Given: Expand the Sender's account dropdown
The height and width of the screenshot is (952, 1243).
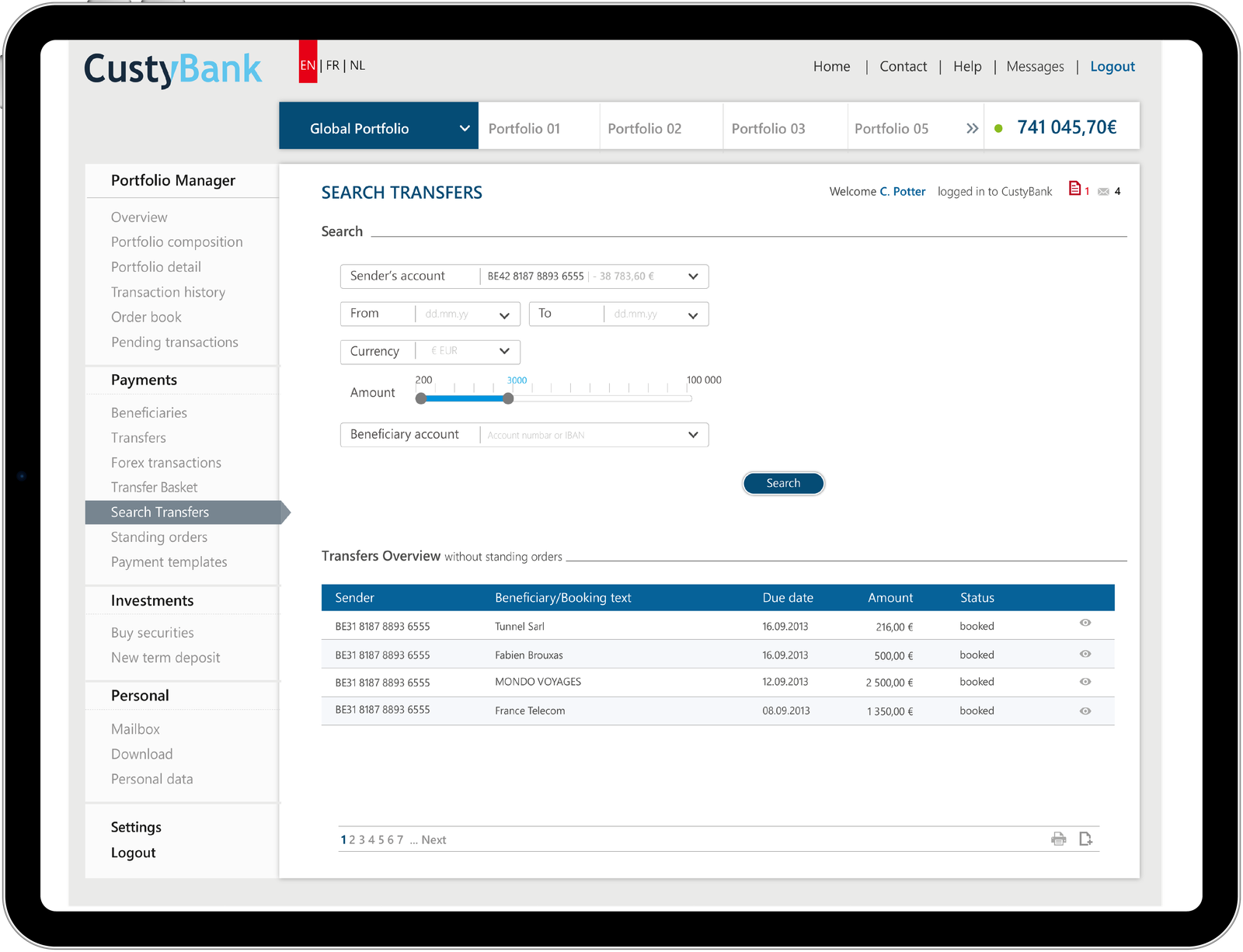Looking at the screenshot, I should point(693,276).
